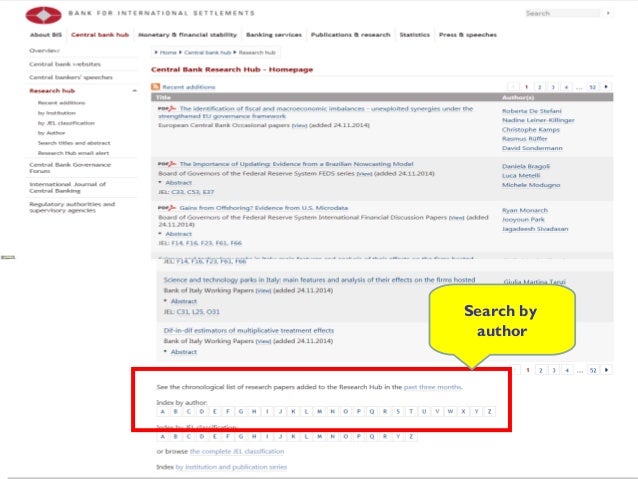This screenshot has width=638, height=479.
Task: Open Research Hub email alert sidebar item
Action: tap(73, 153)
